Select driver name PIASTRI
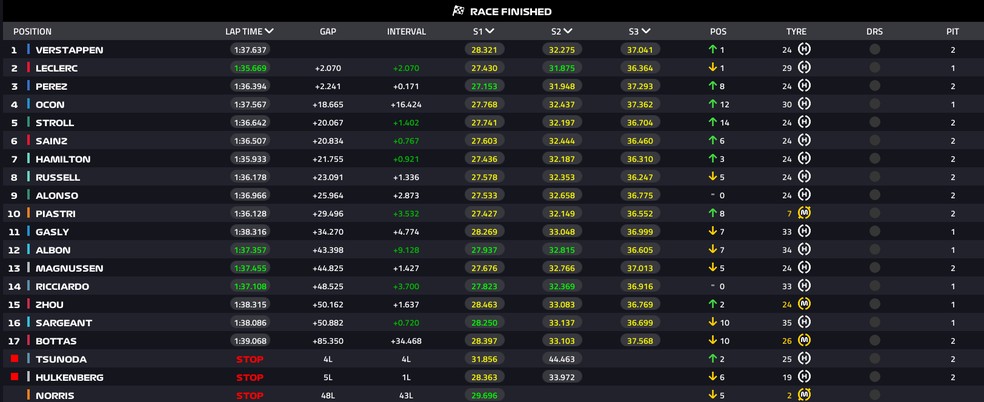Screen dimensions: 984x402 pyautogui.click(x=55, y=214)
